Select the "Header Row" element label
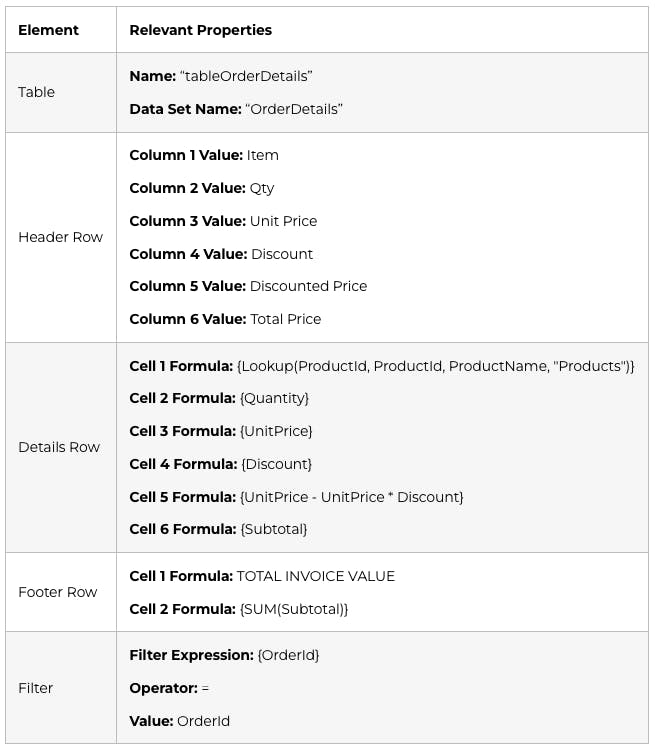Viewport: 655px width, 751px height. [60, 237]
